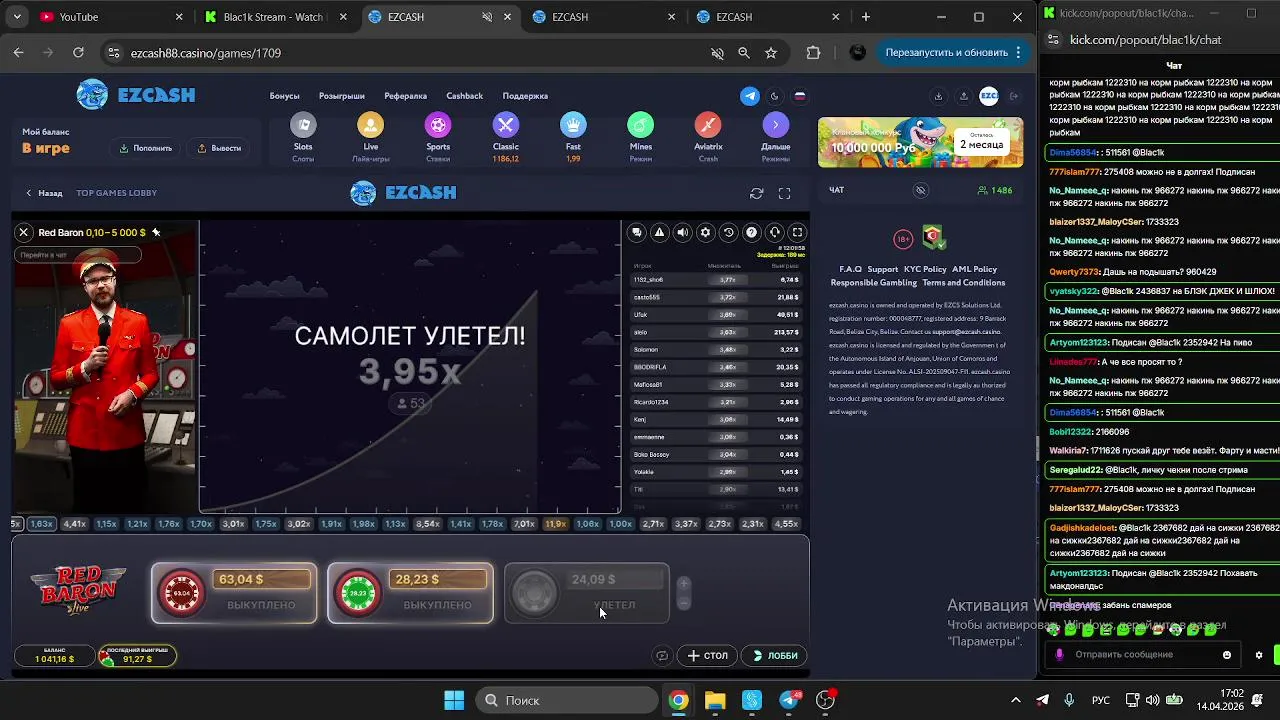
Task: Reload the game with refresh icon
Action: click(x=757, y=193)
